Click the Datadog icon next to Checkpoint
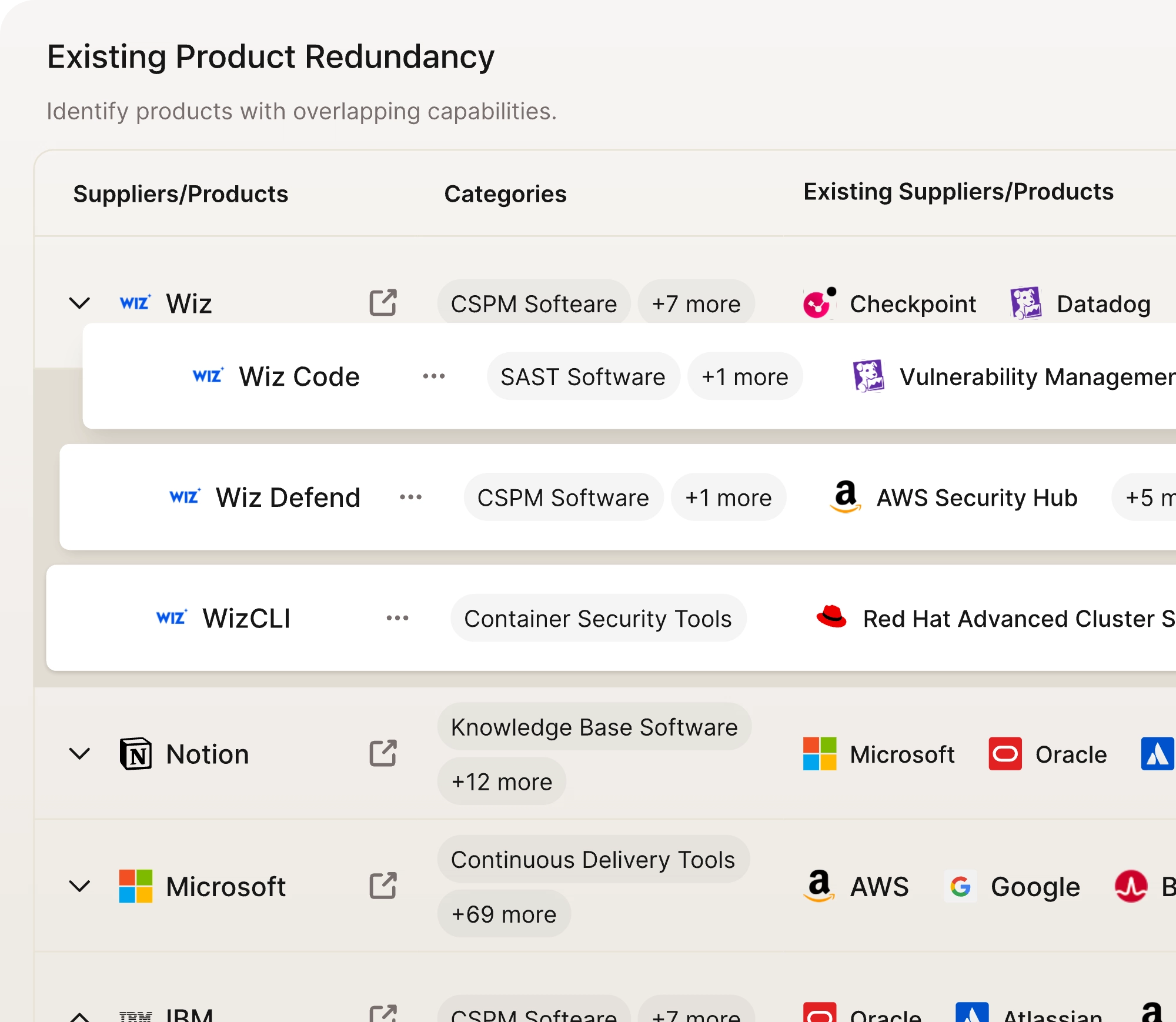Image resolution: width=1176 pixels, height=1022 pixels. coord(1025,303)
